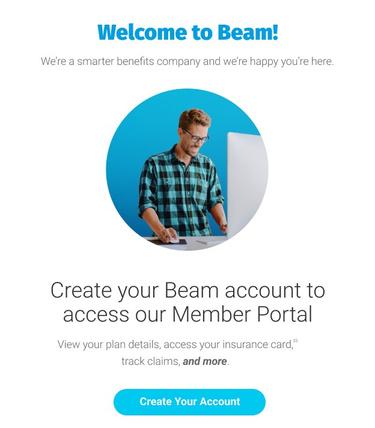Screen dimensions: 375x428
Task: Click the circular hero photo of the man
Action: (187, 169)
